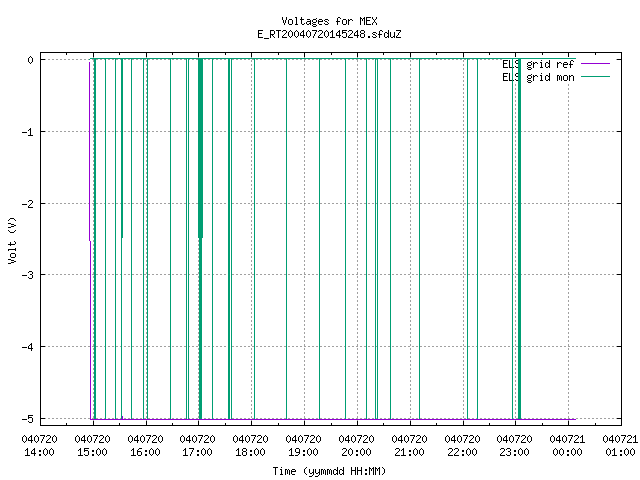Click the x-axis label 040720 21:00
The width and height of the screenshot is (640, 480).
tap(409, 446)
